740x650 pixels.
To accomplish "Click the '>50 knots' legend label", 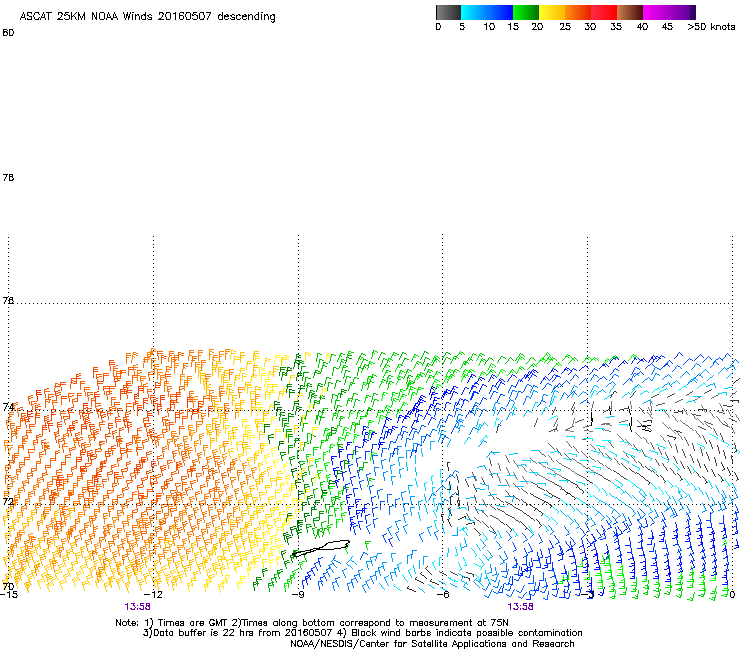I will (x=711, y=27).
